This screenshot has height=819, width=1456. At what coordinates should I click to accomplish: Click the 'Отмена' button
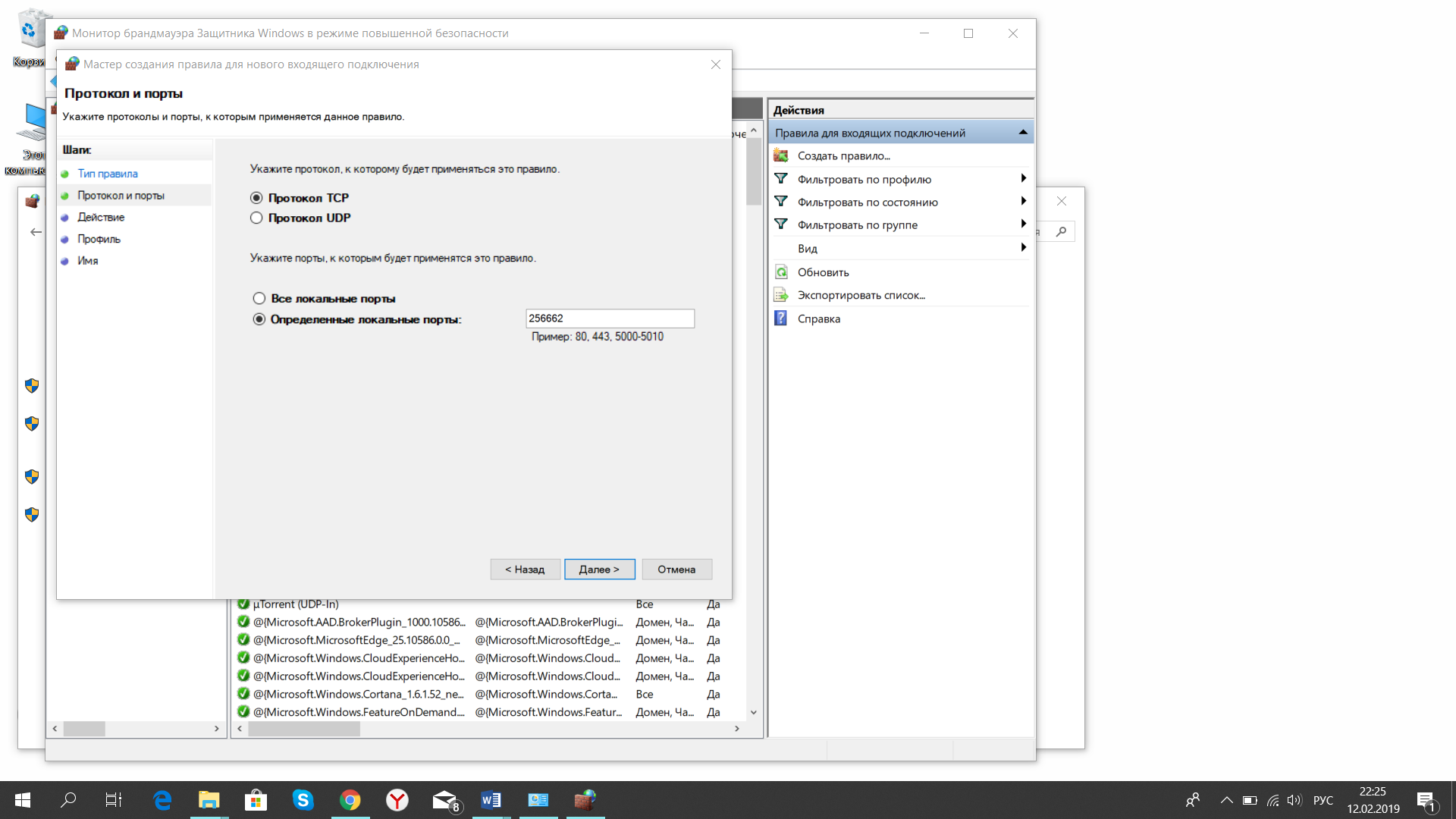pyautogui.click(x=676, y=570)
